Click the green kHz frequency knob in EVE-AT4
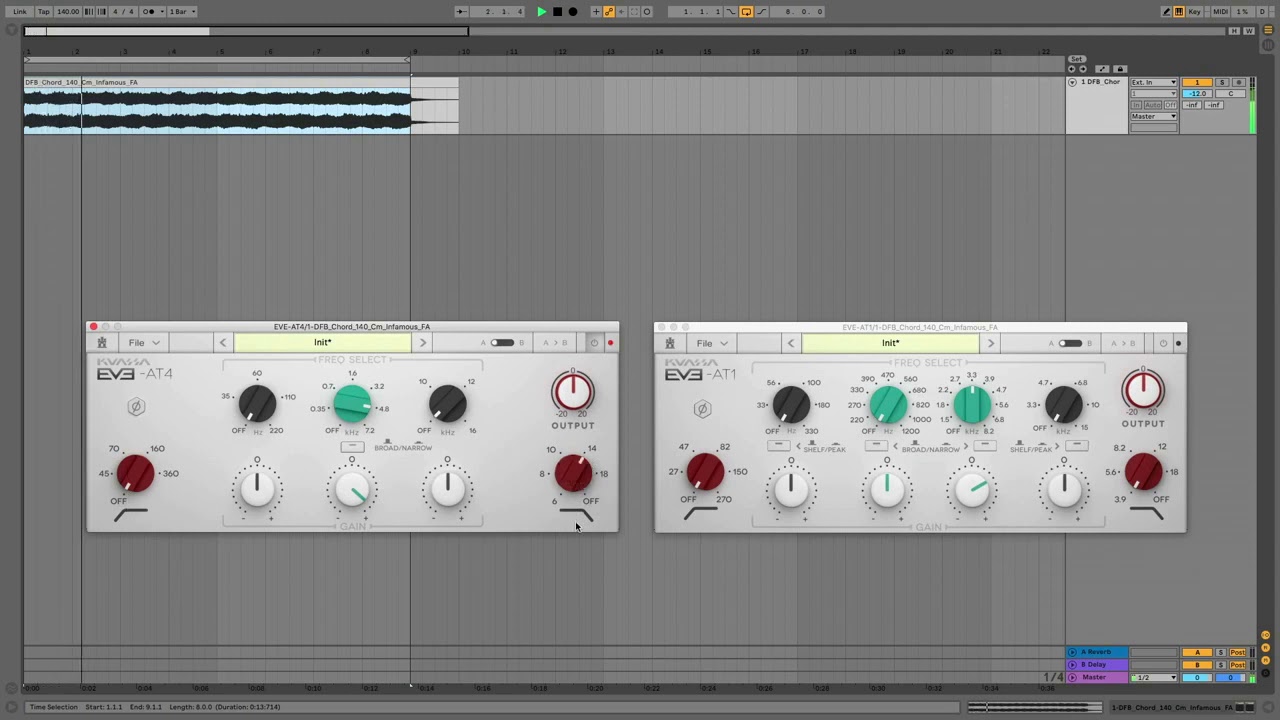Screen dimensions: 1280x720 coord(352,404)
